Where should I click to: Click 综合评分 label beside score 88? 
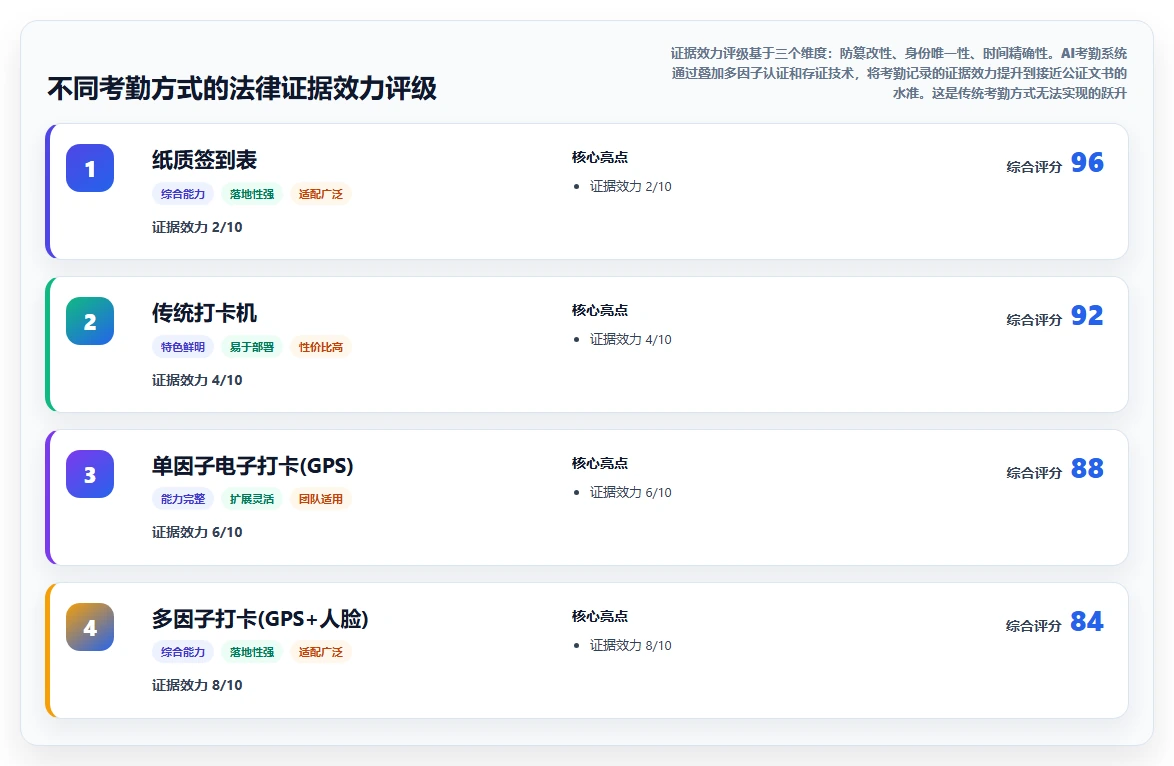point(1034,473)
